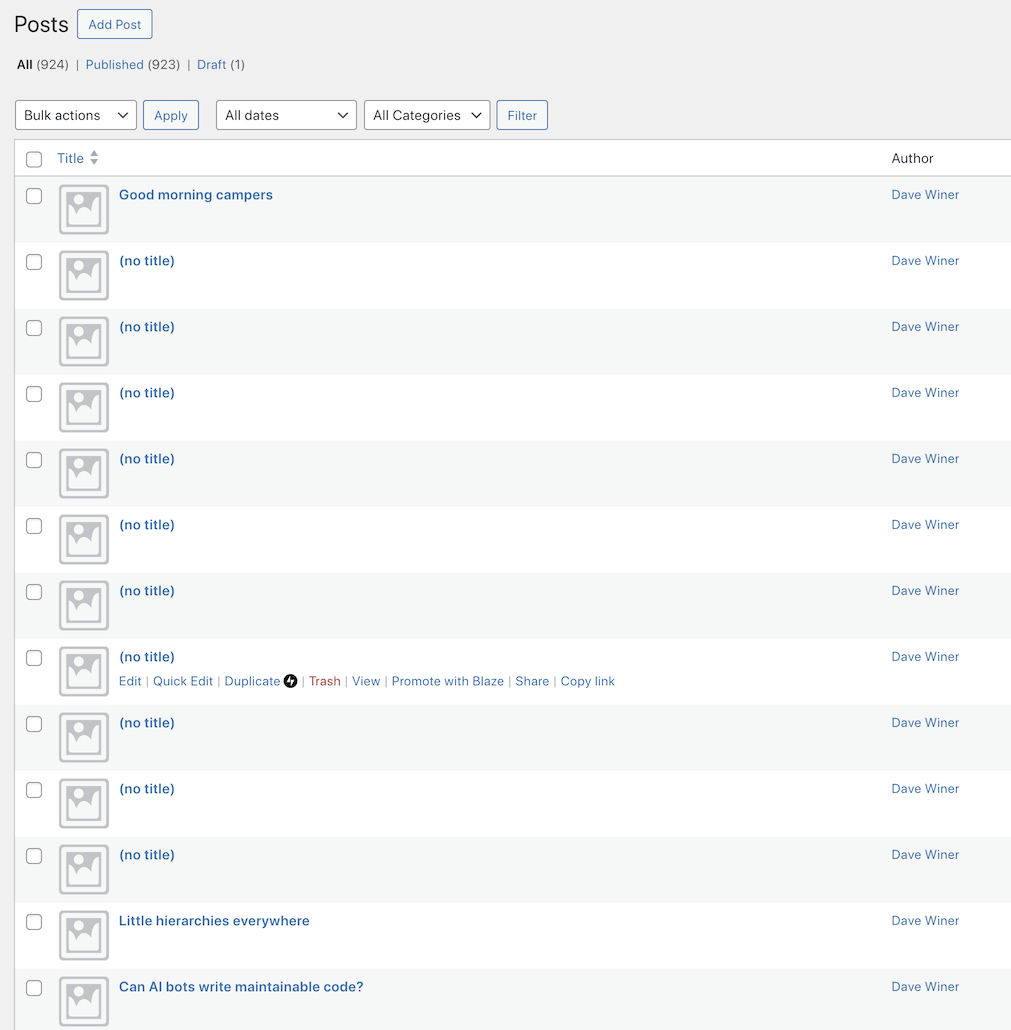Select checkbox for Little hierarchies everywhere
The height and width of the screenshot is (1030, 1011).
pyautogui.click(x=34, y=922)
